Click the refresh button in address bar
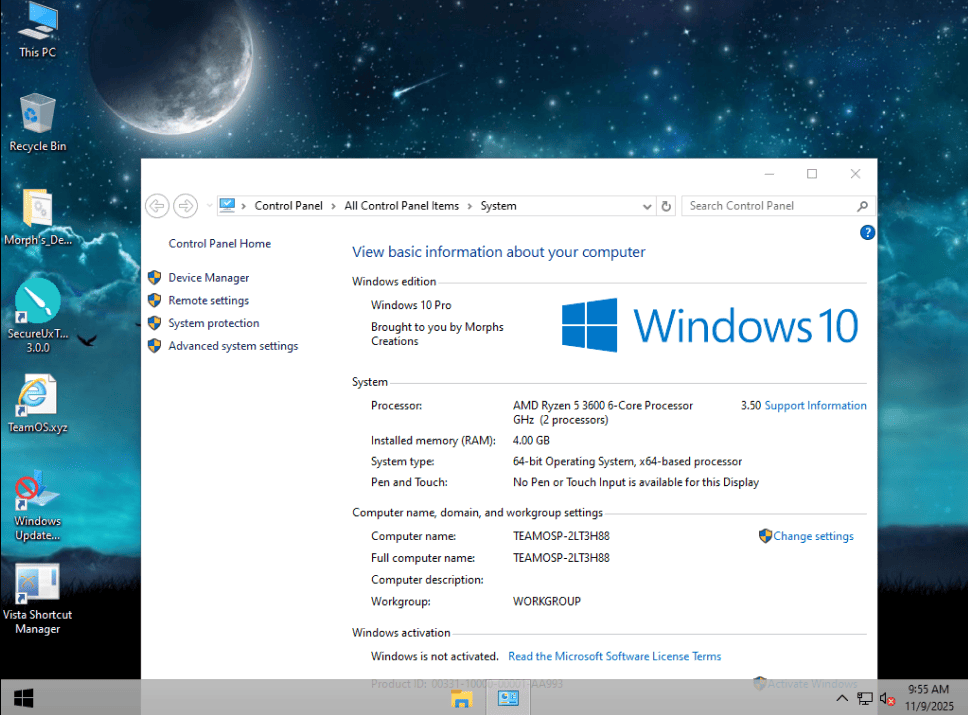 coord(667,206)
